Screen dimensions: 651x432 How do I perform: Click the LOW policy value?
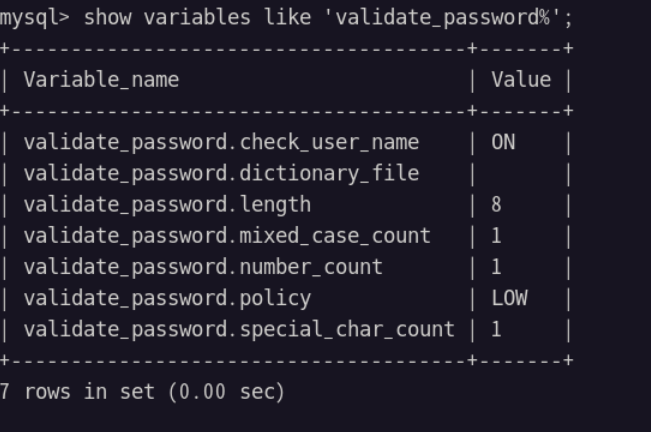(509, 298)
